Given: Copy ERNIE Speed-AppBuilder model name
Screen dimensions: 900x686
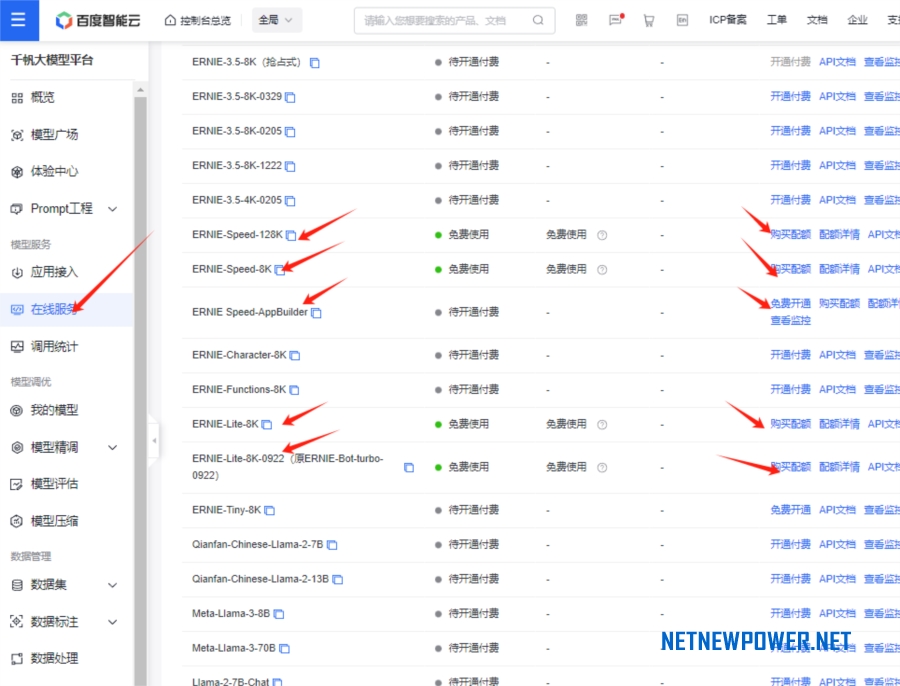Looking at the screenshot, I should 316,312.
